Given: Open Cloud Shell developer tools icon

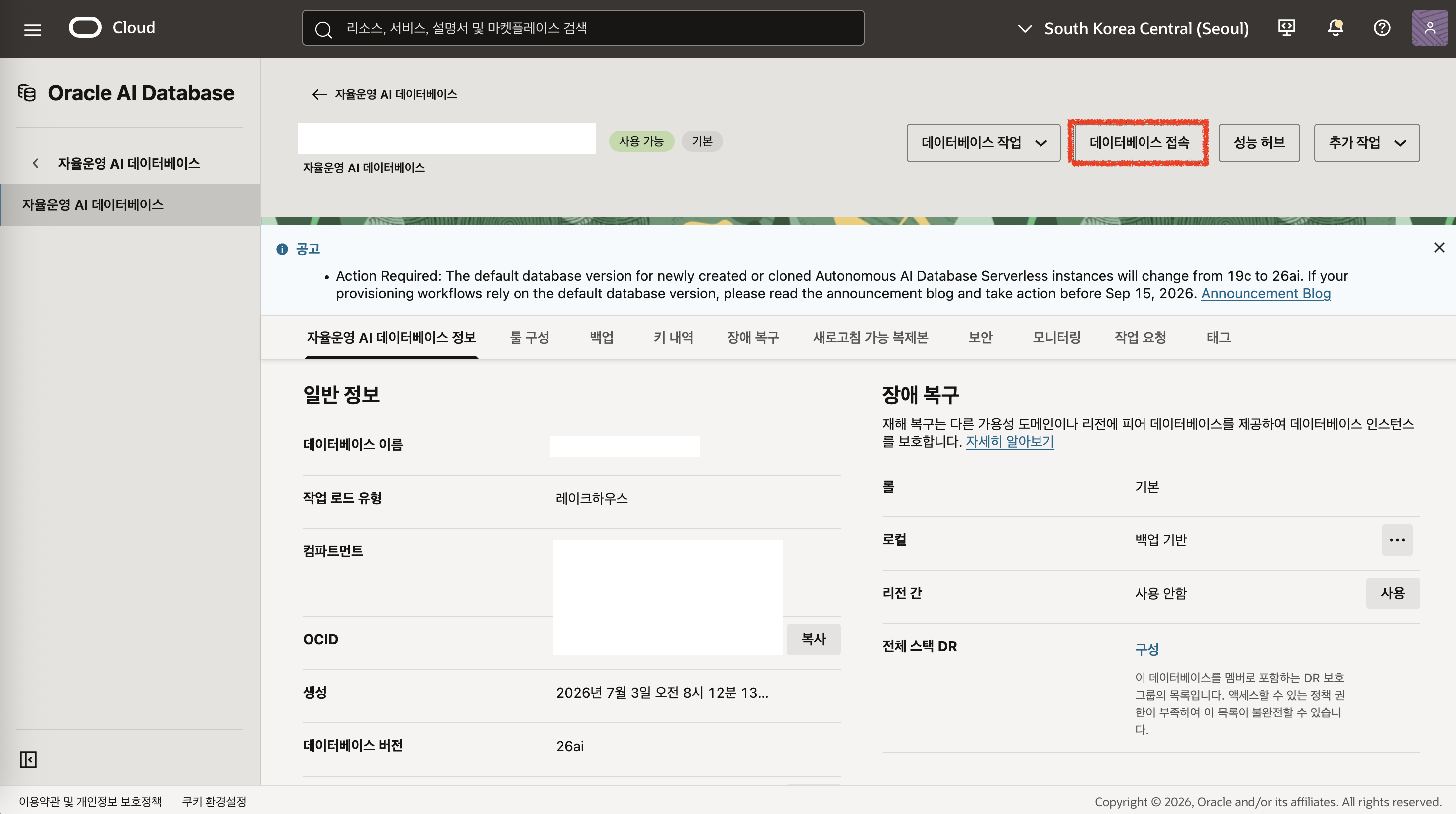Looking at the screenshot, I should 1286,28.
